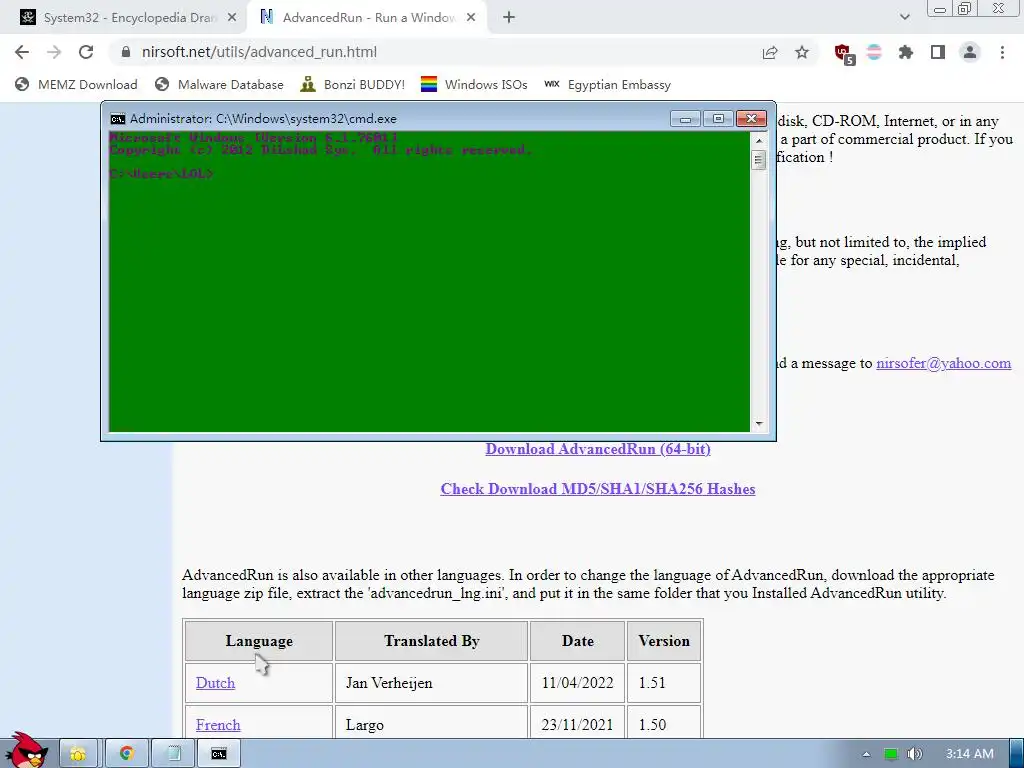The image size is (1024, 768).
Task: Open the volume speaker tray icon
Action: [x=915, y=754]
